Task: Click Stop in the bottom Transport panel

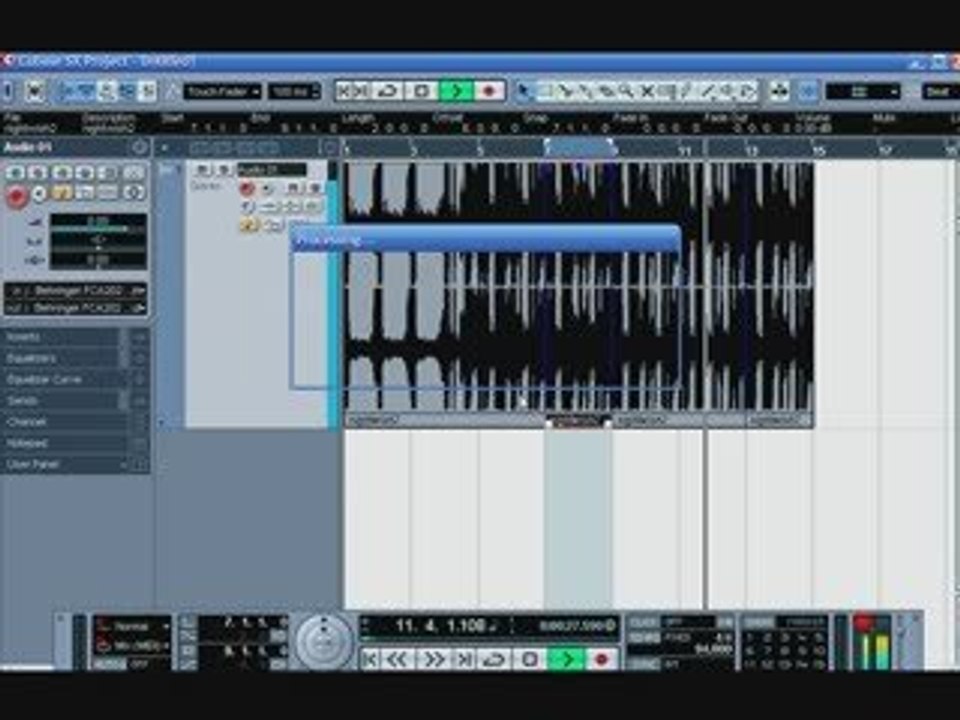Action: point(530,659)
